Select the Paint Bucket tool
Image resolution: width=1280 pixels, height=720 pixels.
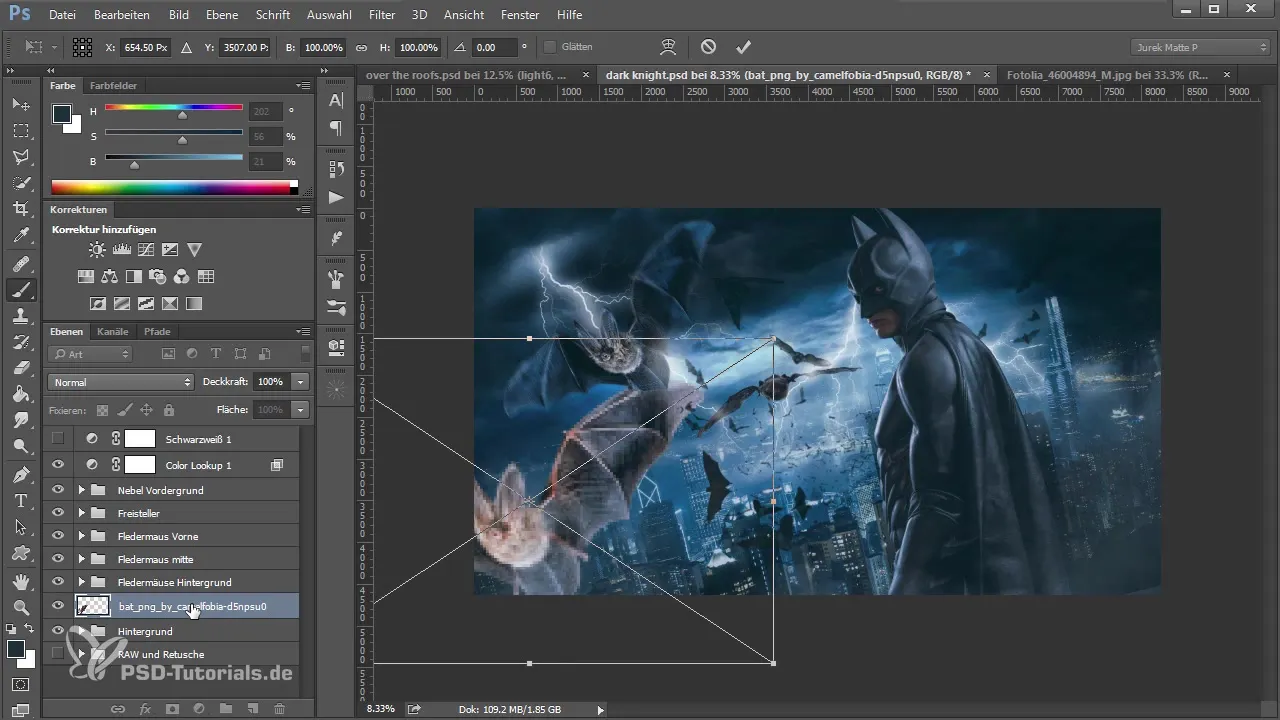[x=21, y=394]
